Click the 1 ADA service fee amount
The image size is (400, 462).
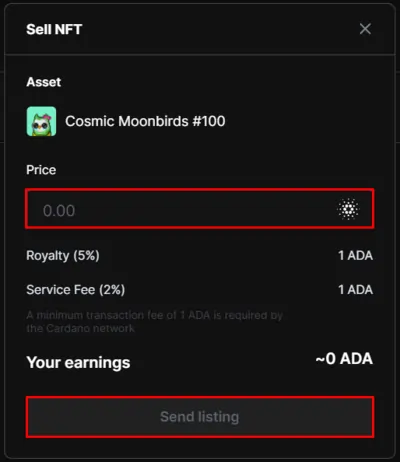(355, 290)
